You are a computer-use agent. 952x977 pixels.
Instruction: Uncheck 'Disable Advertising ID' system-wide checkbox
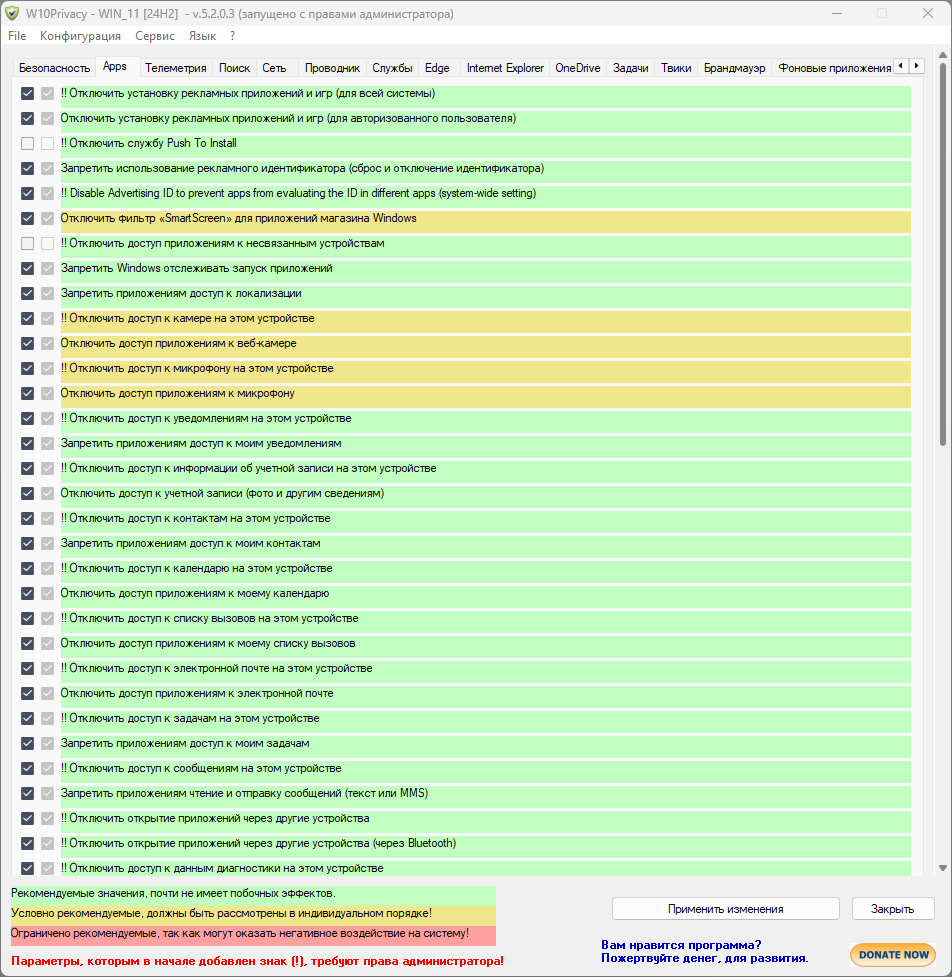click(x=27, y=193)
